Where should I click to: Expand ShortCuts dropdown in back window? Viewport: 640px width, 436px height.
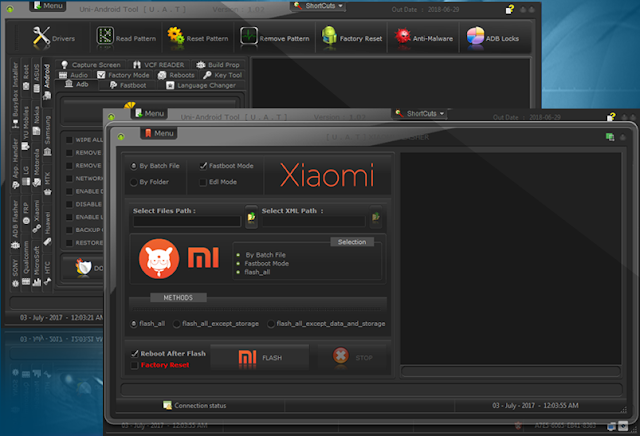[318, 6]
